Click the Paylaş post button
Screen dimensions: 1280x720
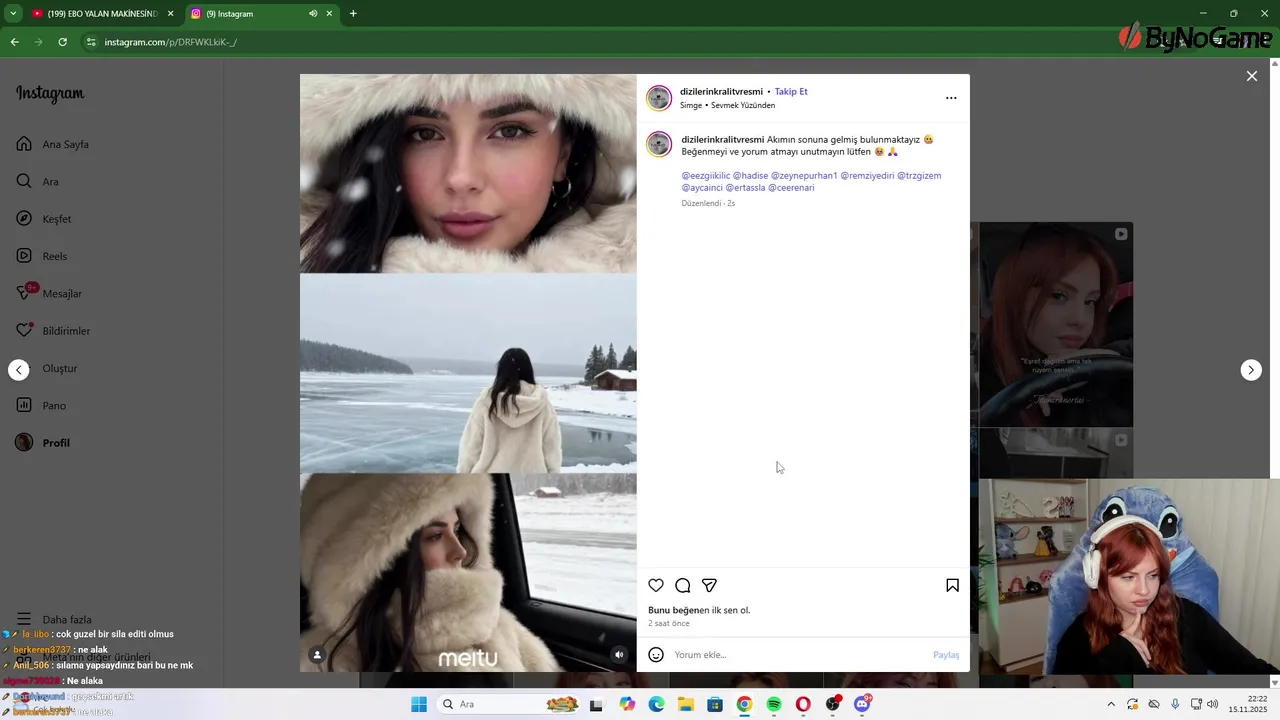point(946,655)
